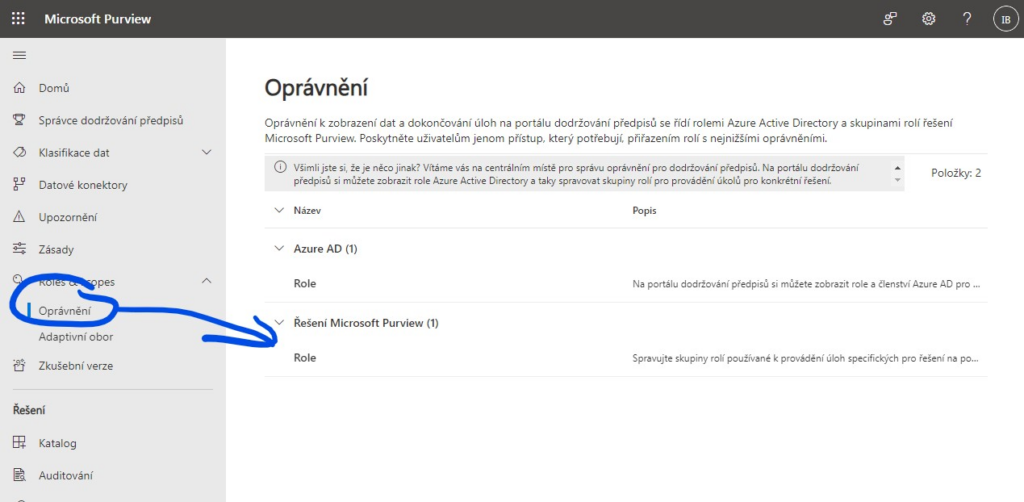Go to Domů in sidebar
The width and height of the screenshot is (1024, 502).
[54, 88]
